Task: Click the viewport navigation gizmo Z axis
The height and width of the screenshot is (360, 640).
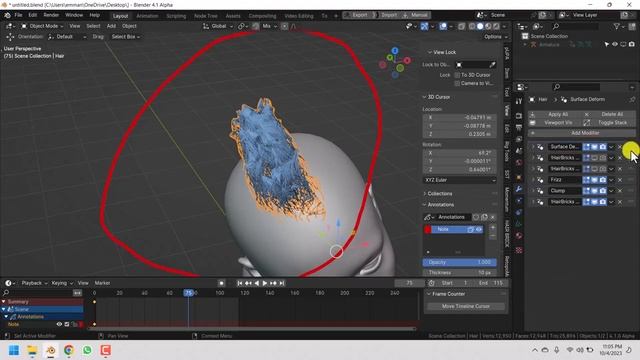Action: point(395,51)
